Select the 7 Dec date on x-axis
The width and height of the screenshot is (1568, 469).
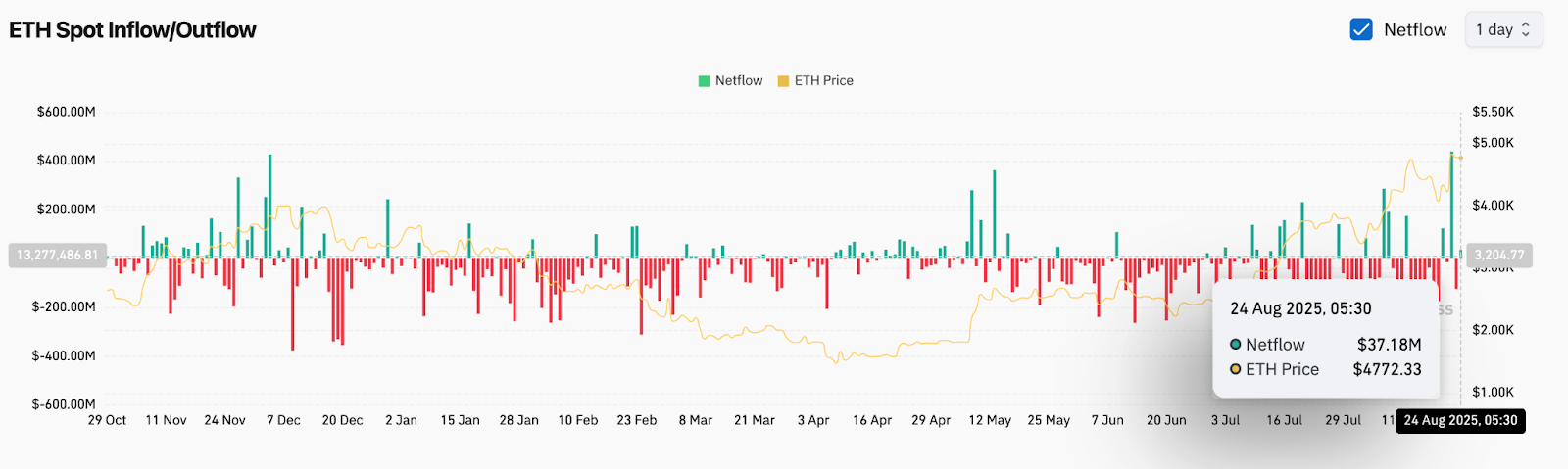tap(283, 420)
